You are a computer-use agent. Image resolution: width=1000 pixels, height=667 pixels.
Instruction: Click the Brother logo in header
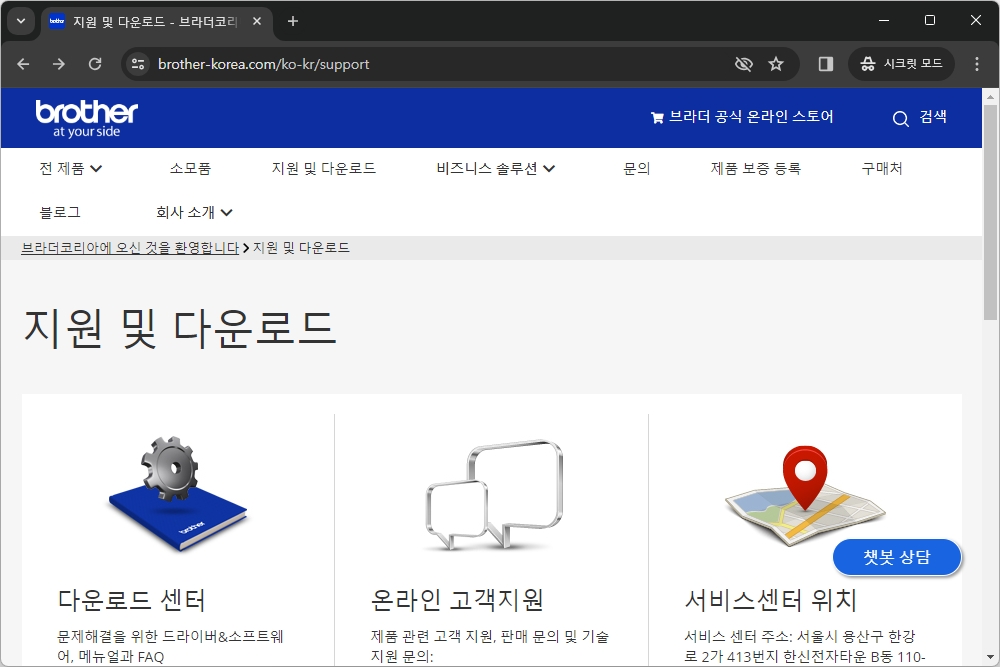pyautogui.click(x=86, y=119)
